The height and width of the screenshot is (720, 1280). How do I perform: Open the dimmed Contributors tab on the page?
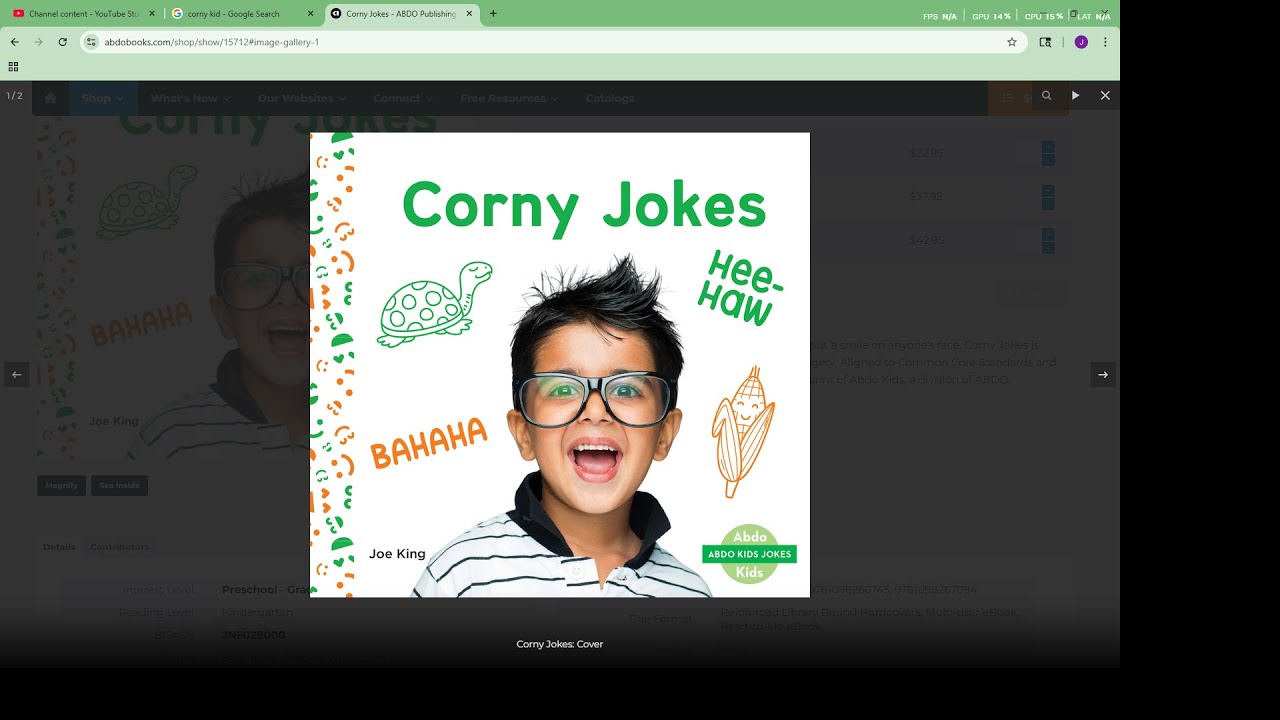point(120,547)
